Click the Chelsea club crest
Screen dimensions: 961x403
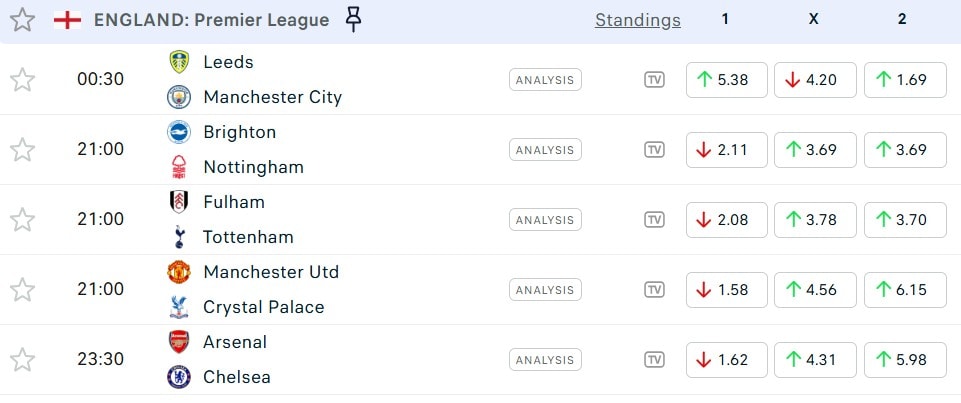pos(179,377)
